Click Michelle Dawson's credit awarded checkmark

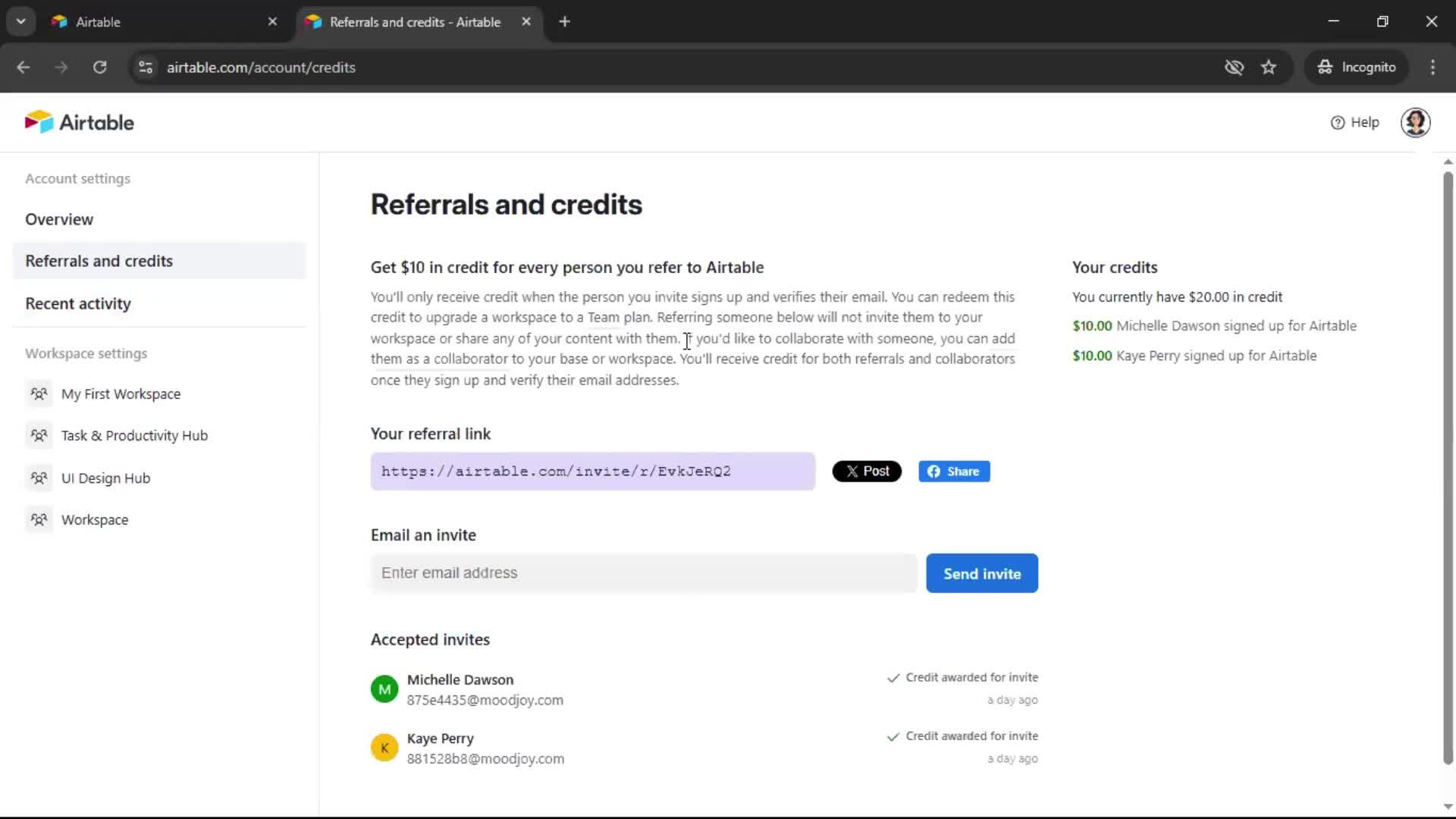(893, 678)
